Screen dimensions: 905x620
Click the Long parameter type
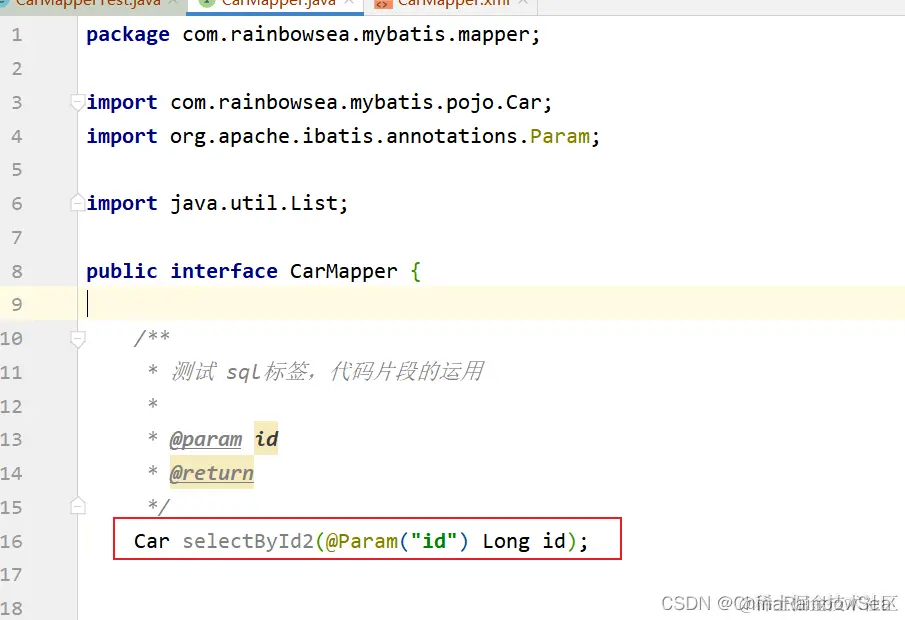pos(506,541)
